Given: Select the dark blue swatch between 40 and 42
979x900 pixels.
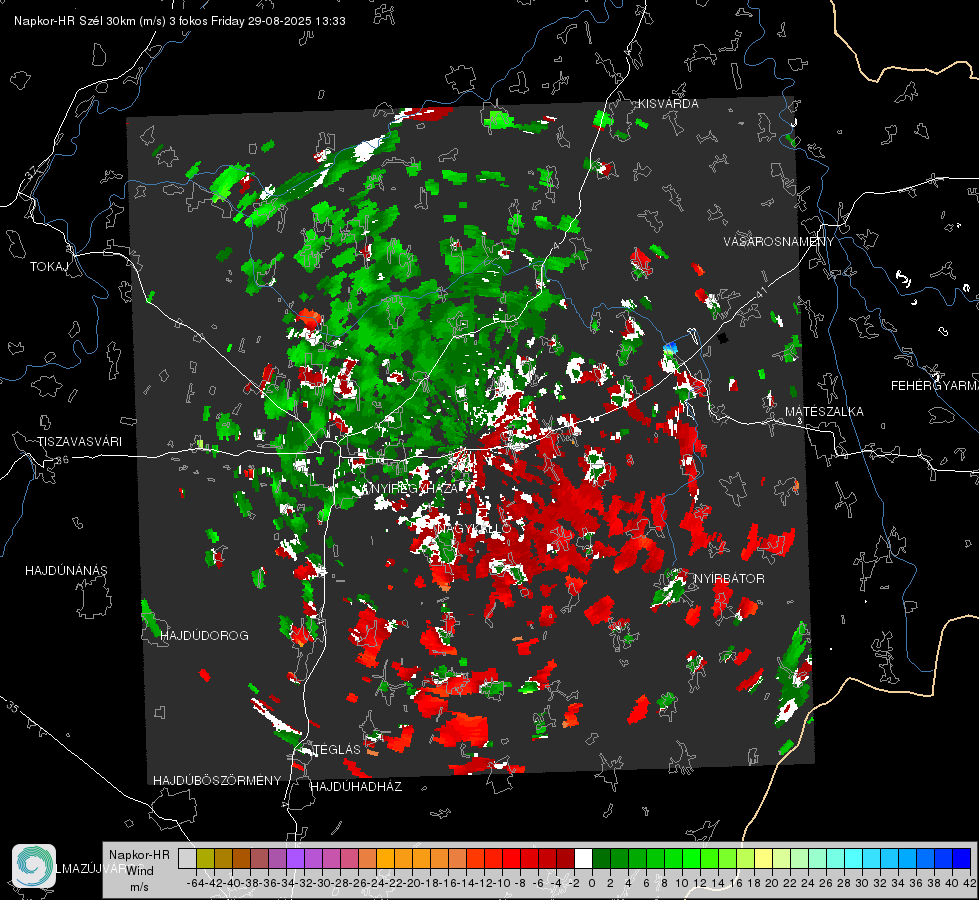Looking at the screenshot, I should click(962, 858).
